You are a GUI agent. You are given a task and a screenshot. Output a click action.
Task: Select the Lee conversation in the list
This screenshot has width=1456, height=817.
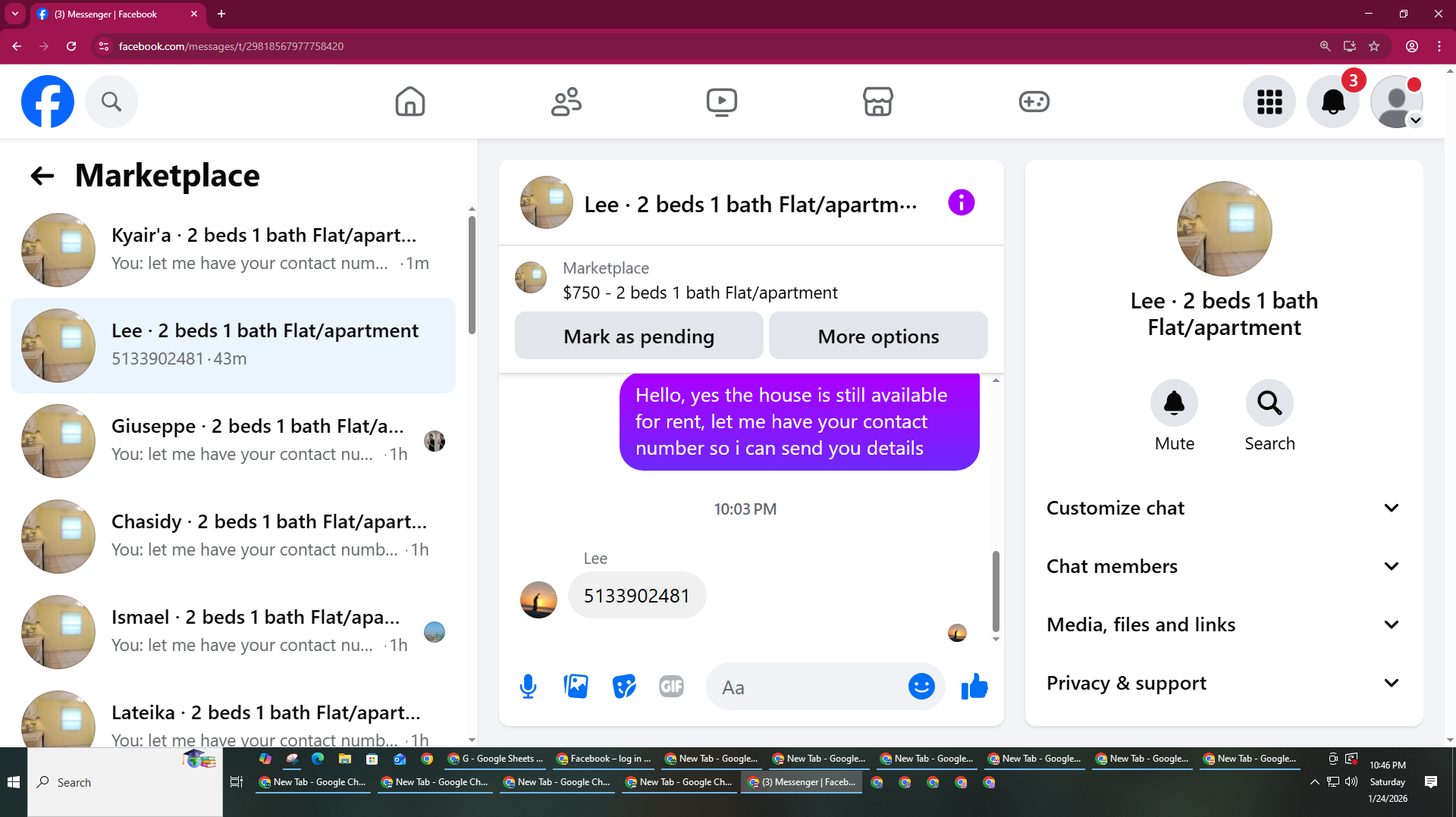[x=233, y=346]
